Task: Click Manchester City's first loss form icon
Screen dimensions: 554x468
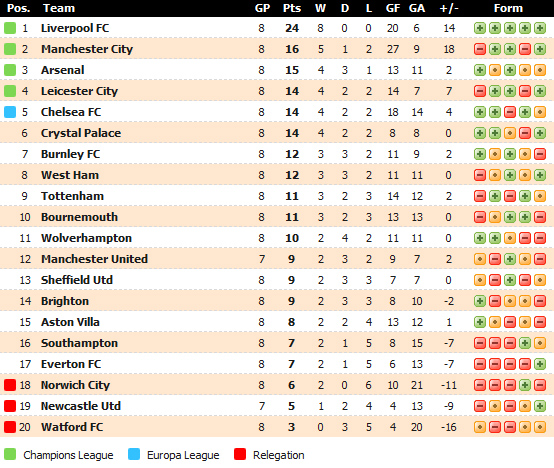Action: [480, 49]
